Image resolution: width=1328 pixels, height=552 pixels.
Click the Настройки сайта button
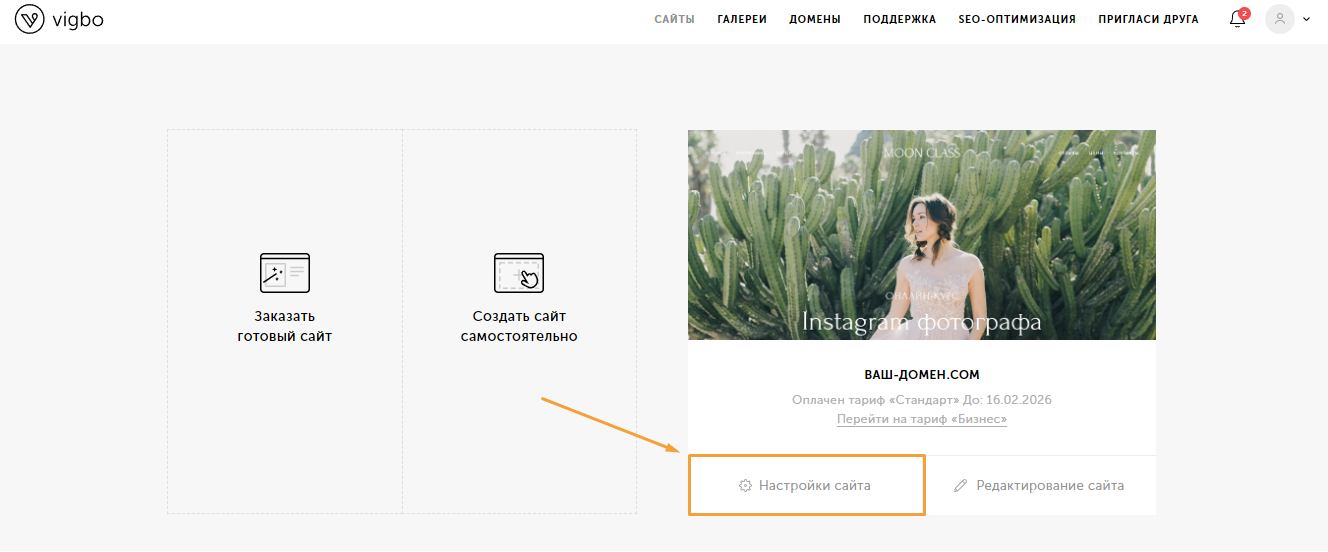coord(806,486)
